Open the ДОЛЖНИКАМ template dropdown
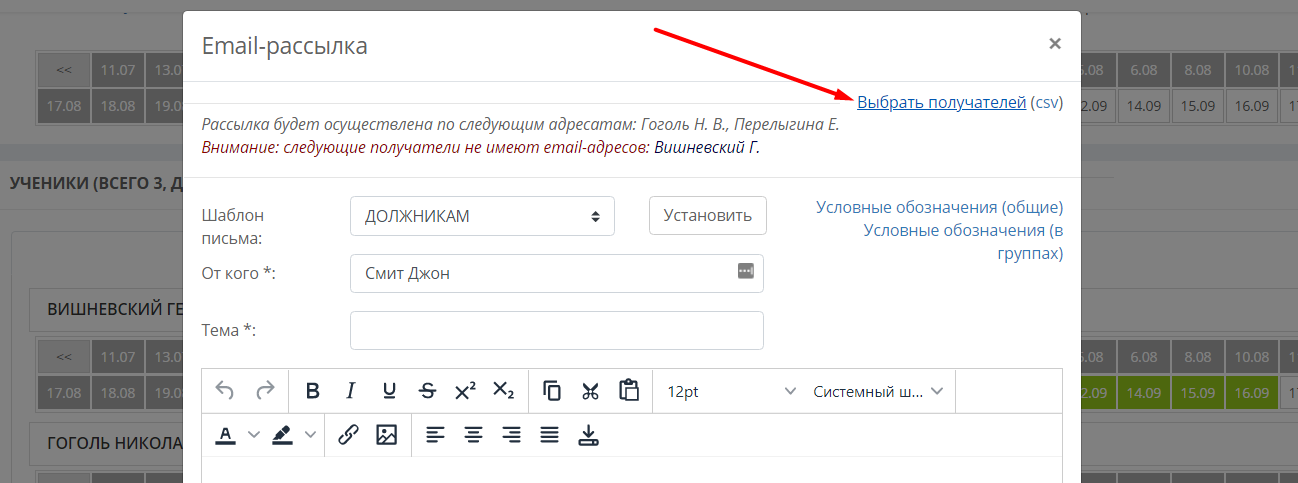This screenshot has height=483, width=1298. 482,216
